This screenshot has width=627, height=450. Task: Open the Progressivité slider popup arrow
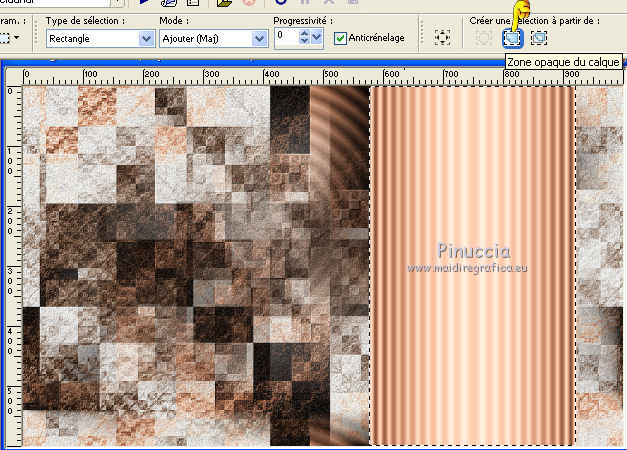pyautogui.click(x=316, y=37)
